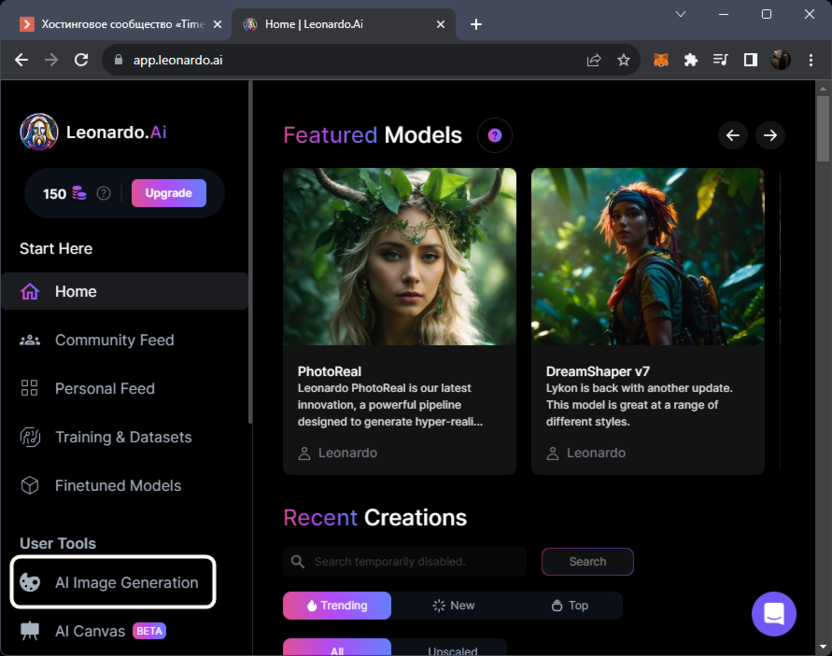Show previous featured models arrow
832x656 pixels.
pyautogui.click(x=733, y=135)
